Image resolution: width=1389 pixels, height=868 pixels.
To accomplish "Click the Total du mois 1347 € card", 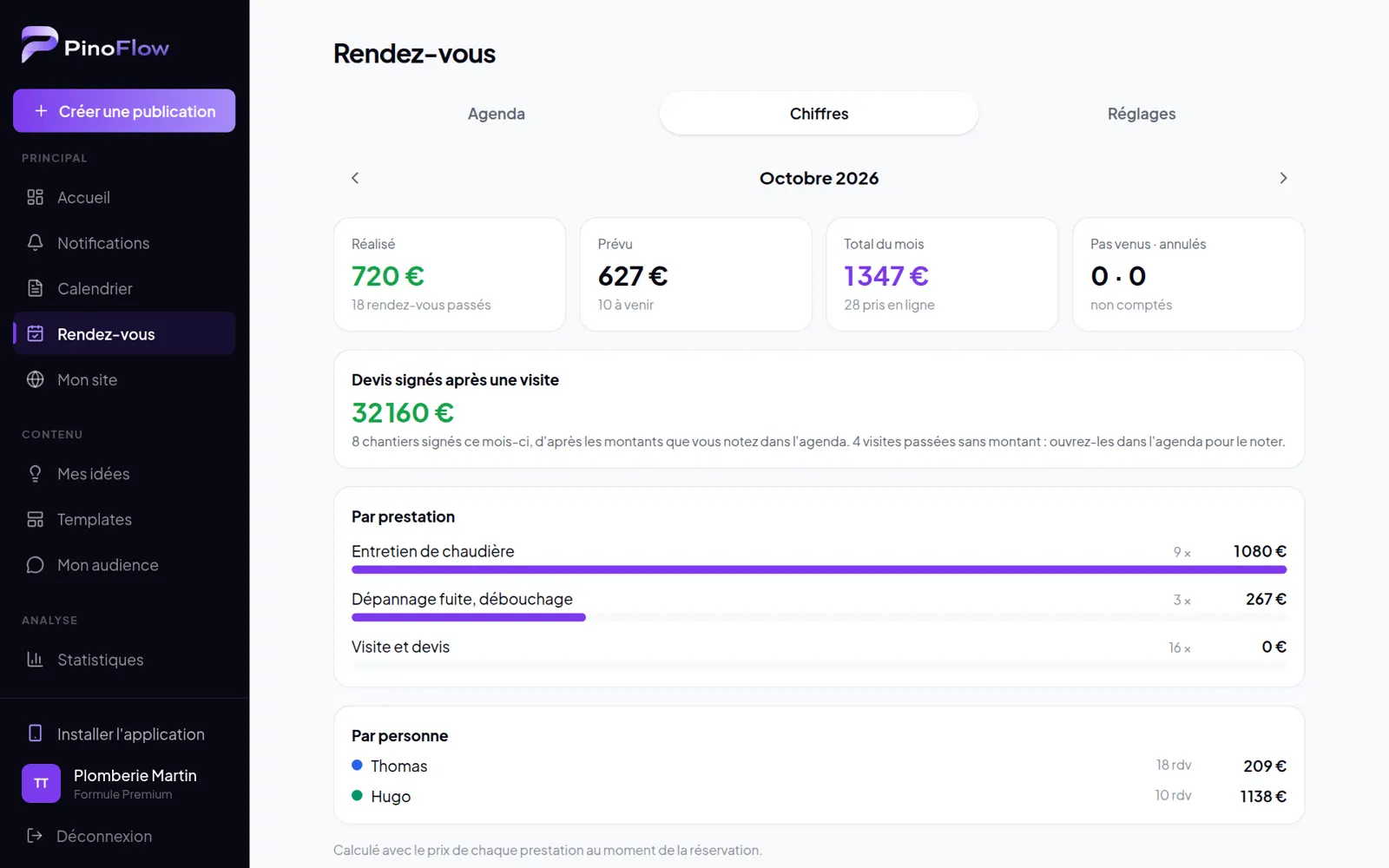I will coord(942,274).
